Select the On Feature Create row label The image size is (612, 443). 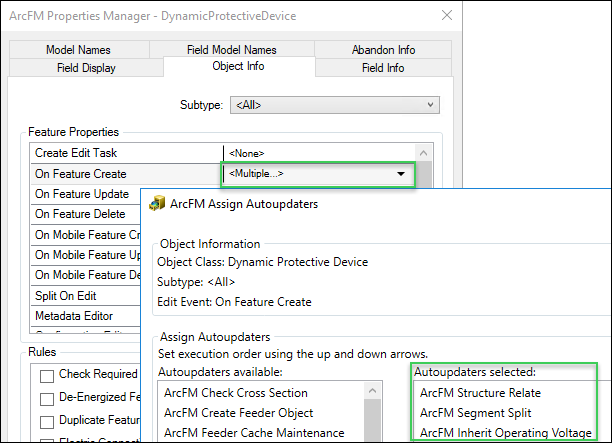[81, 174]
